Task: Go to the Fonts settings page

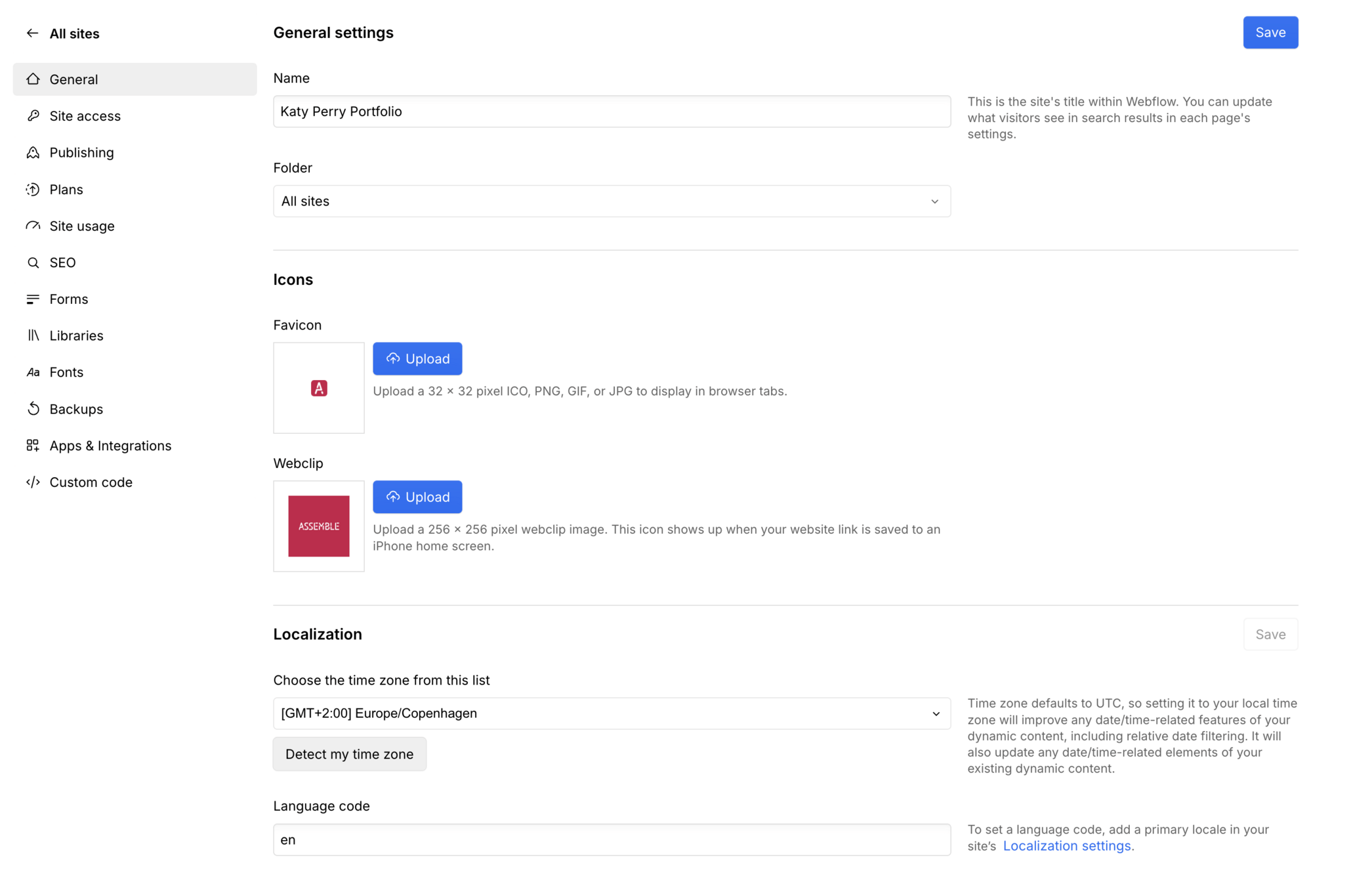Action: tap(66, 372)
